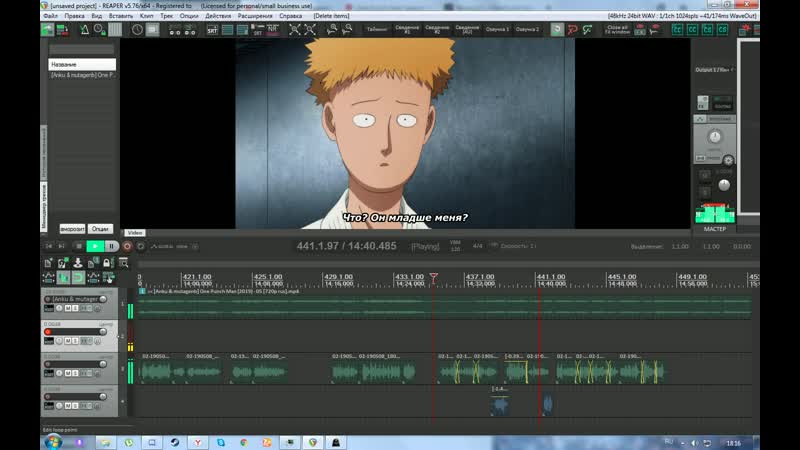Click the first green CC icon
The height and width of the screenshot is (450, 800).
[677, 30]
